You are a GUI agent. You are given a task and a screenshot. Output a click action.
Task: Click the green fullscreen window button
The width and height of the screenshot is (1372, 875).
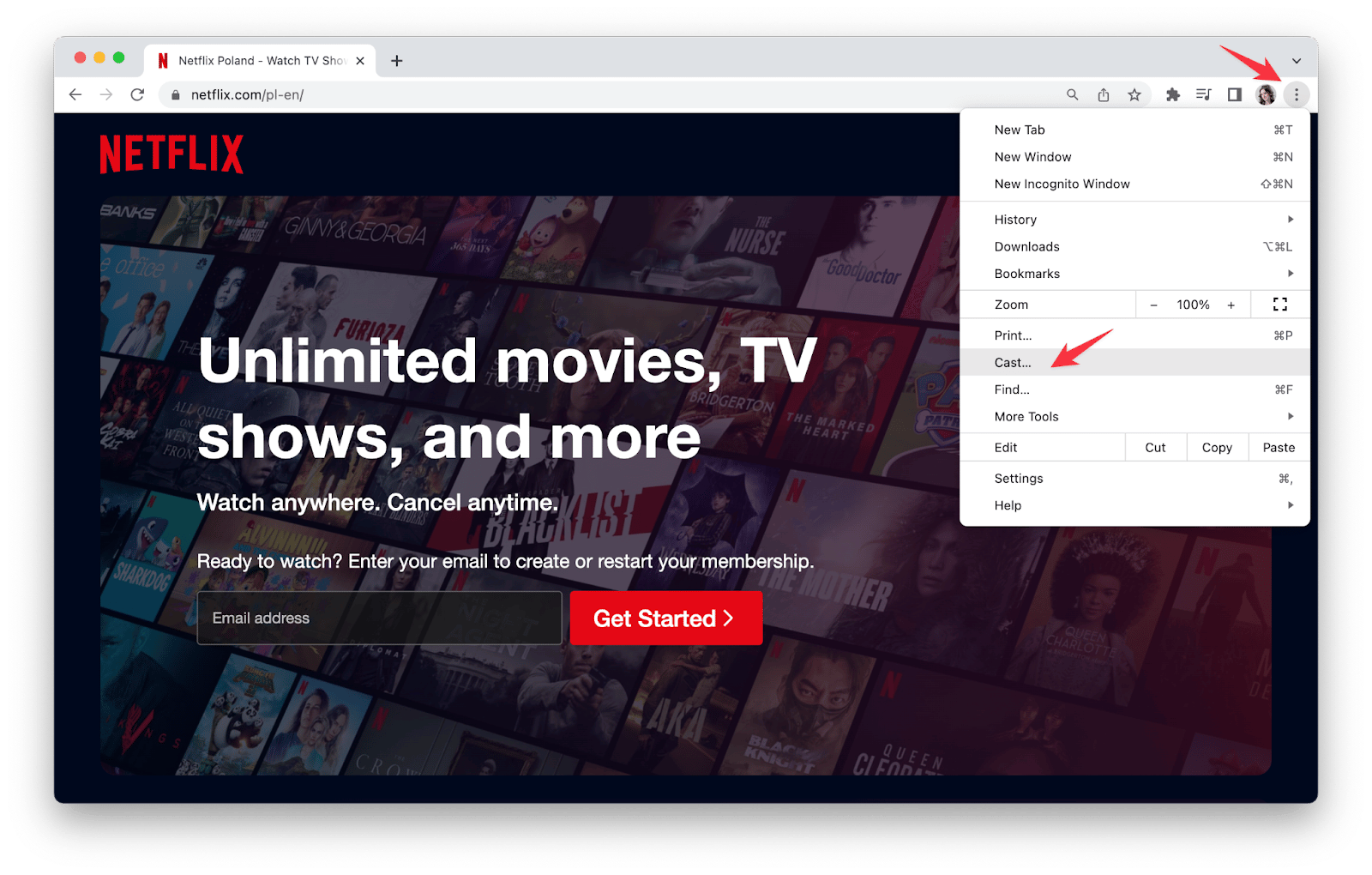point(119,57)
